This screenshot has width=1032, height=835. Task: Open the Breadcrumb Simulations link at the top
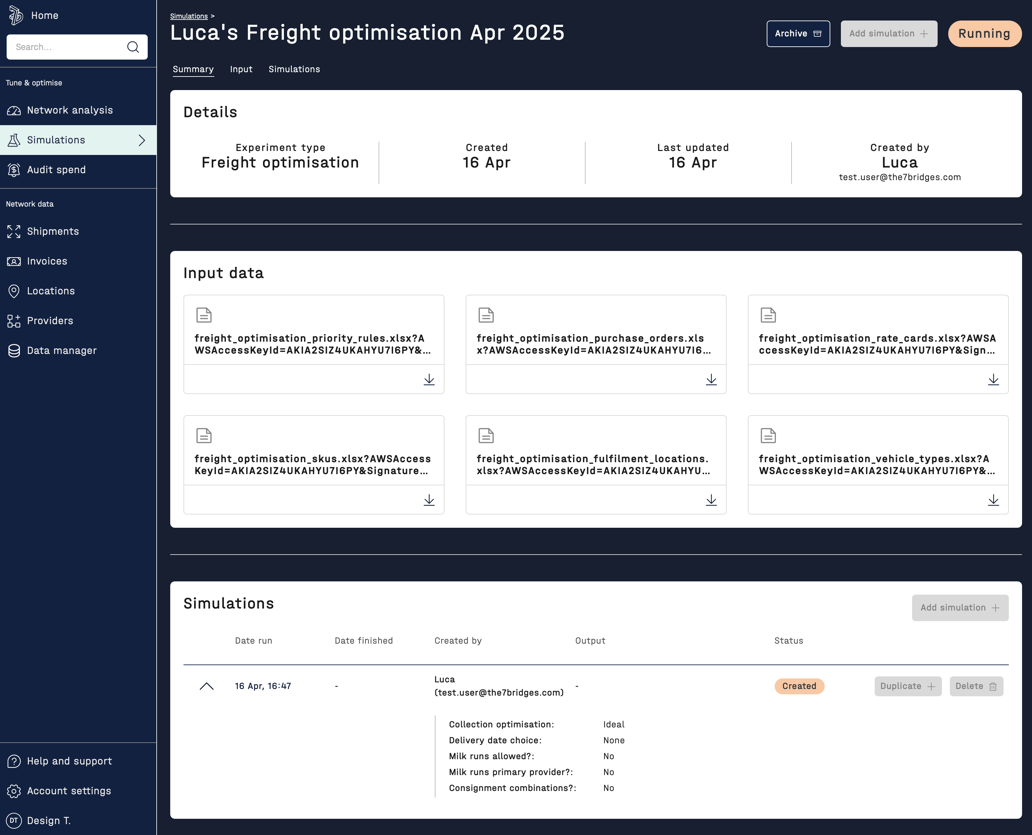point(190,15)
